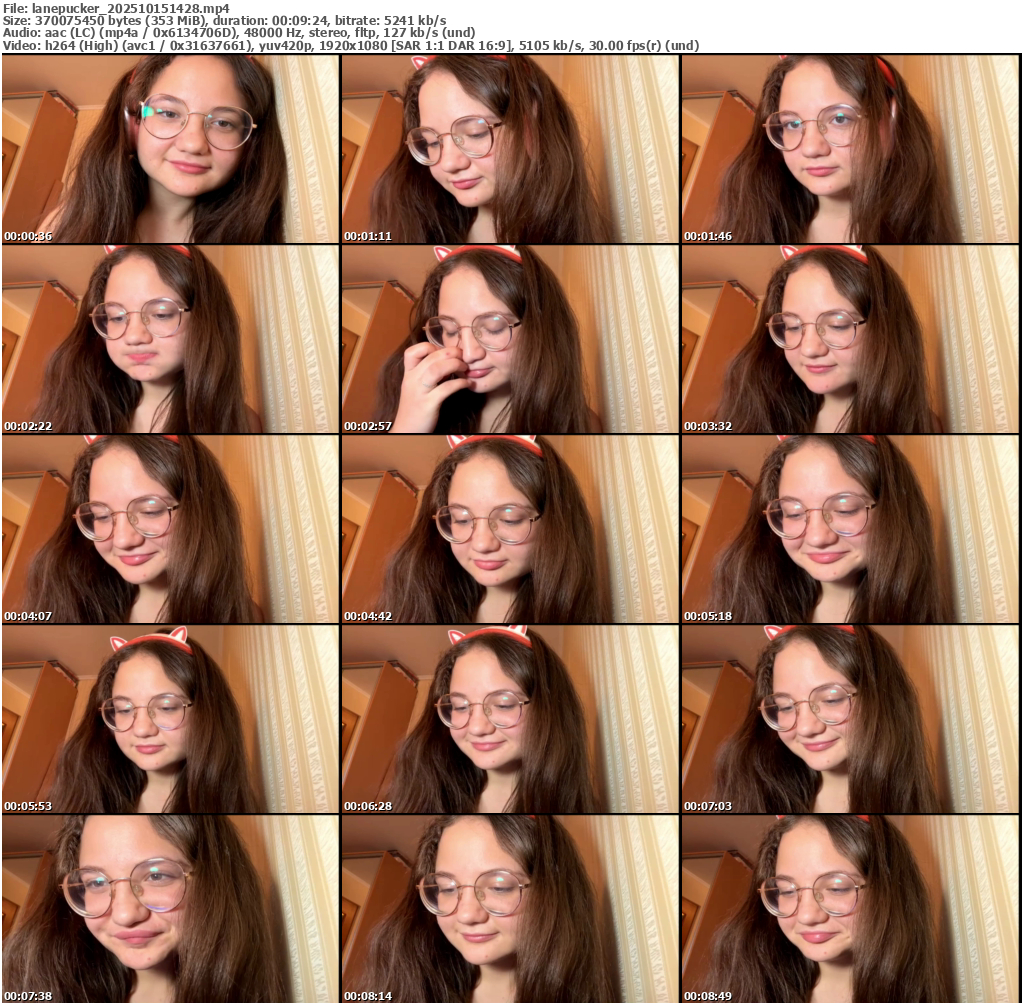Select the thumbnail at 00:00:36
The image size is (1024, 1003).
point(170,149)
